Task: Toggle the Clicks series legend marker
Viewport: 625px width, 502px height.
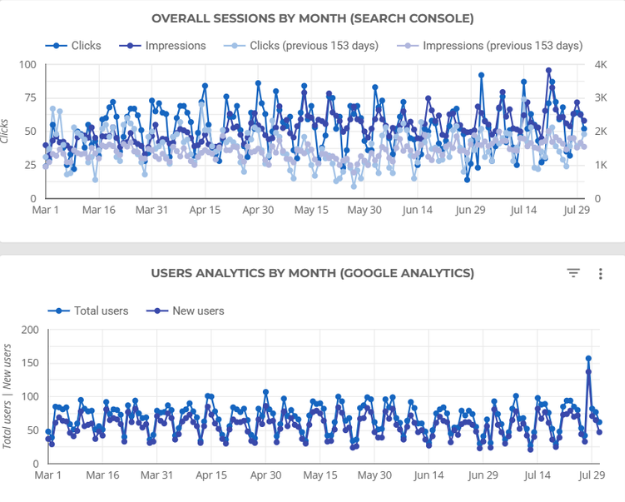Action: [58, 46]
